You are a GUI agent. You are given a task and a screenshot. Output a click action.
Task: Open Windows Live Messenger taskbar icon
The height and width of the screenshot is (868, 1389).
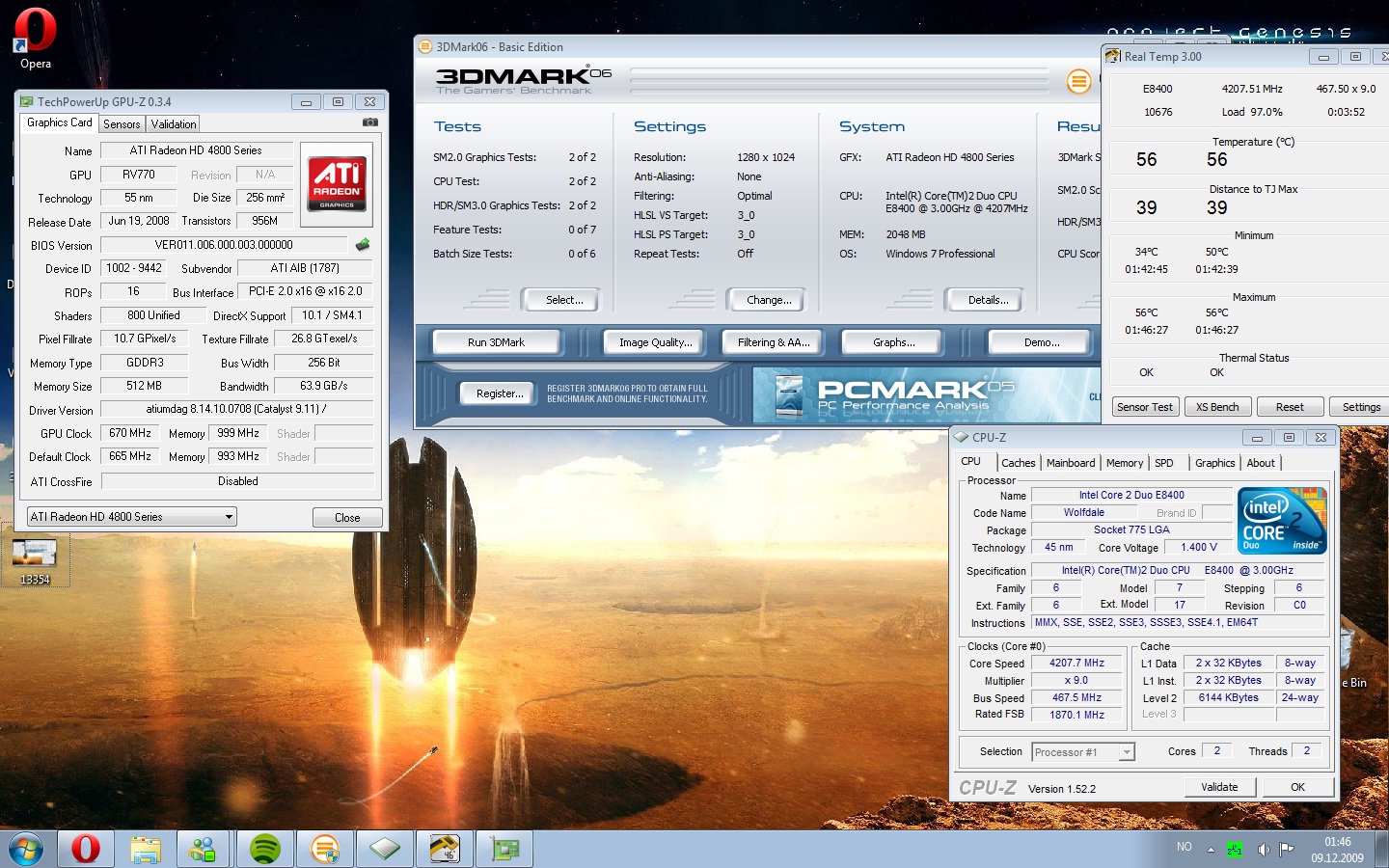click(204, 849)
